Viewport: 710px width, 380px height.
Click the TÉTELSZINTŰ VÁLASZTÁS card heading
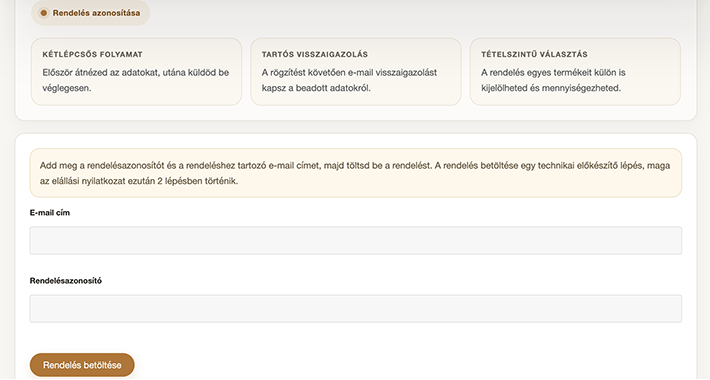[534, 54]
